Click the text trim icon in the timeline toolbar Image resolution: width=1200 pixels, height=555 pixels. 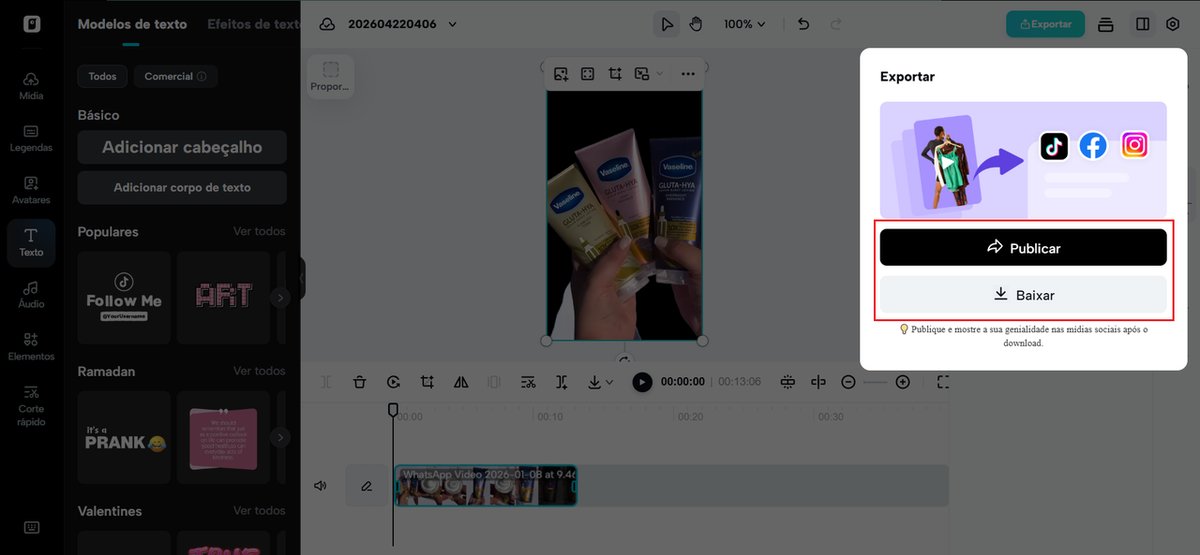(x=529, y=382)
